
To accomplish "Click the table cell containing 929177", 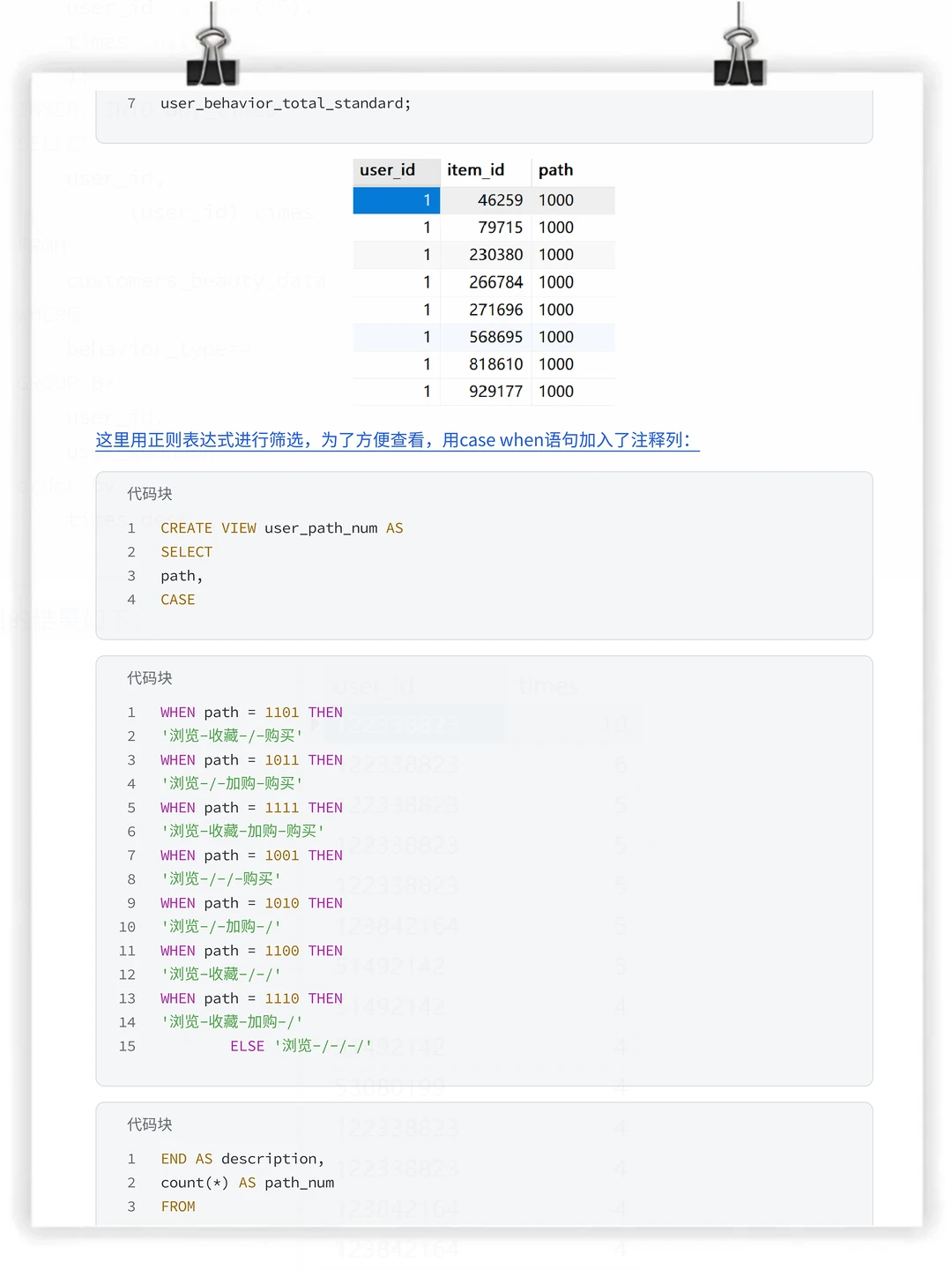I will click(x=498, y=392).
